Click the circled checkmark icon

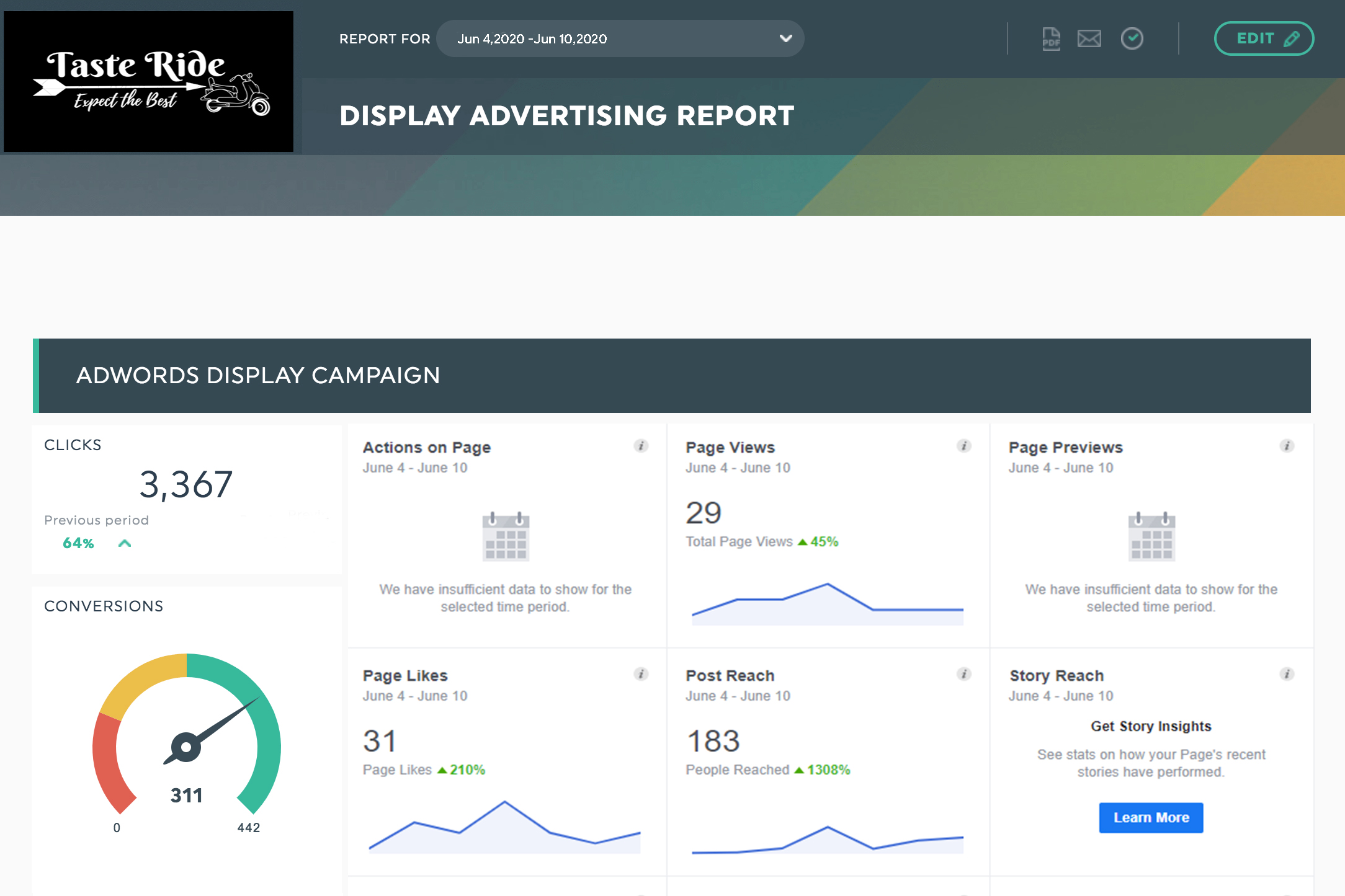pyautogui.click(x=1132, y=39)
